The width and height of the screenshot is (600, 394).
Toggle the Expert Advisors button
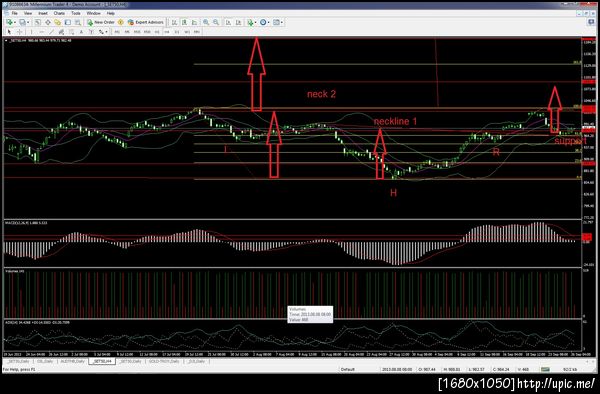pyautogui.click(x=145, y=22)
